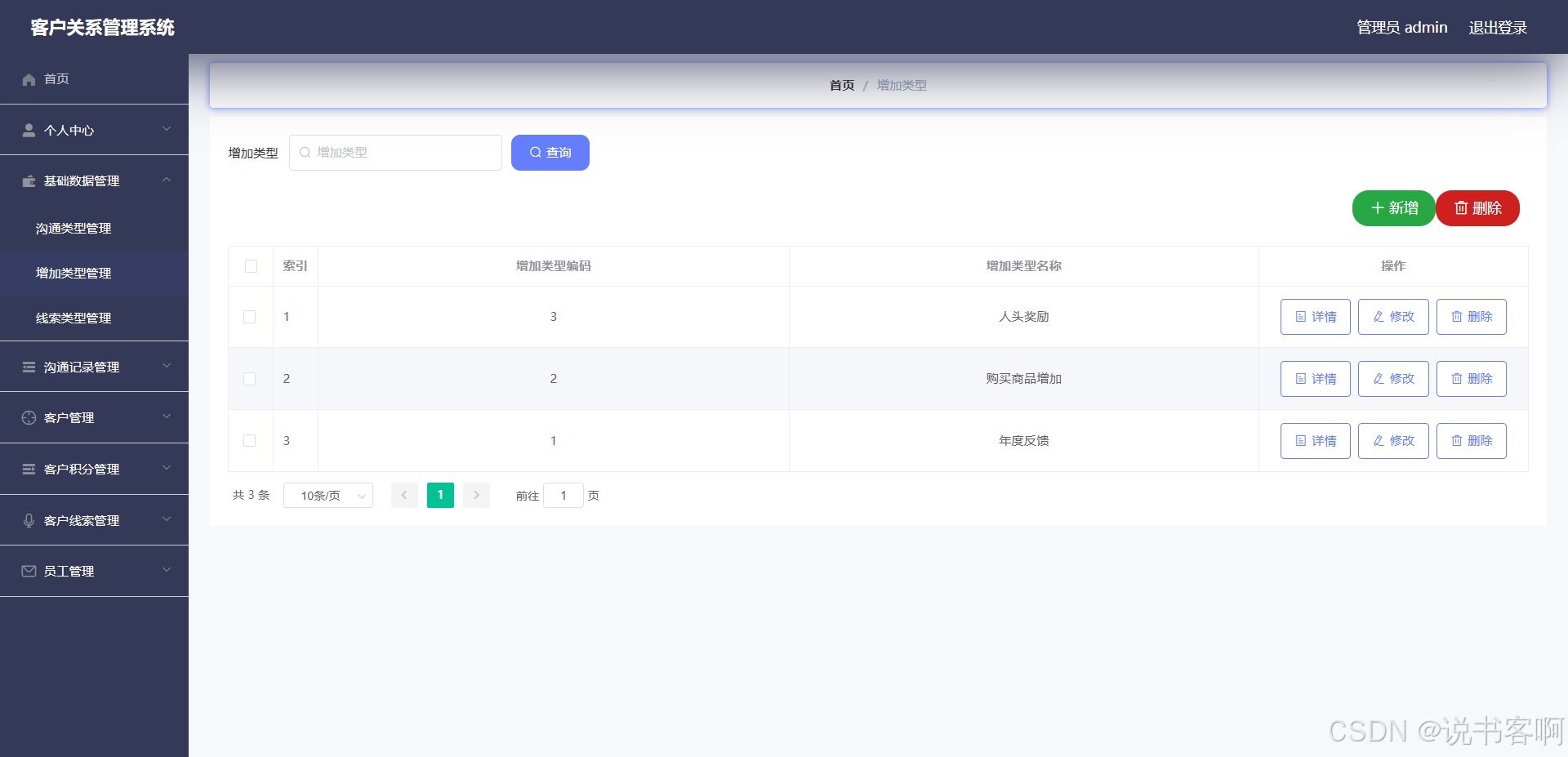
Task: Open the 10条/页 page size dropdown
Action: (x=328, y=496)
